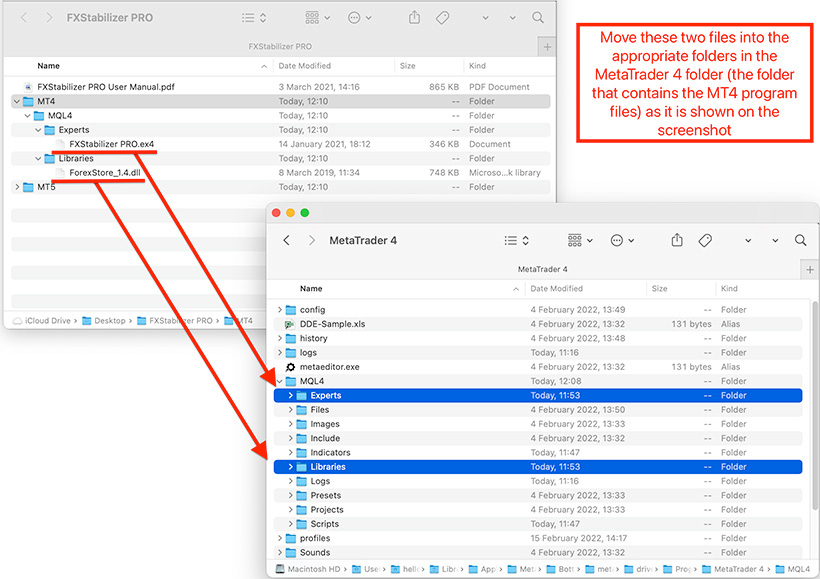This screenshot has height=579, width=820.
Task: Click search magnifier in FXStabilizer PRO window
Action: point(538,17)
